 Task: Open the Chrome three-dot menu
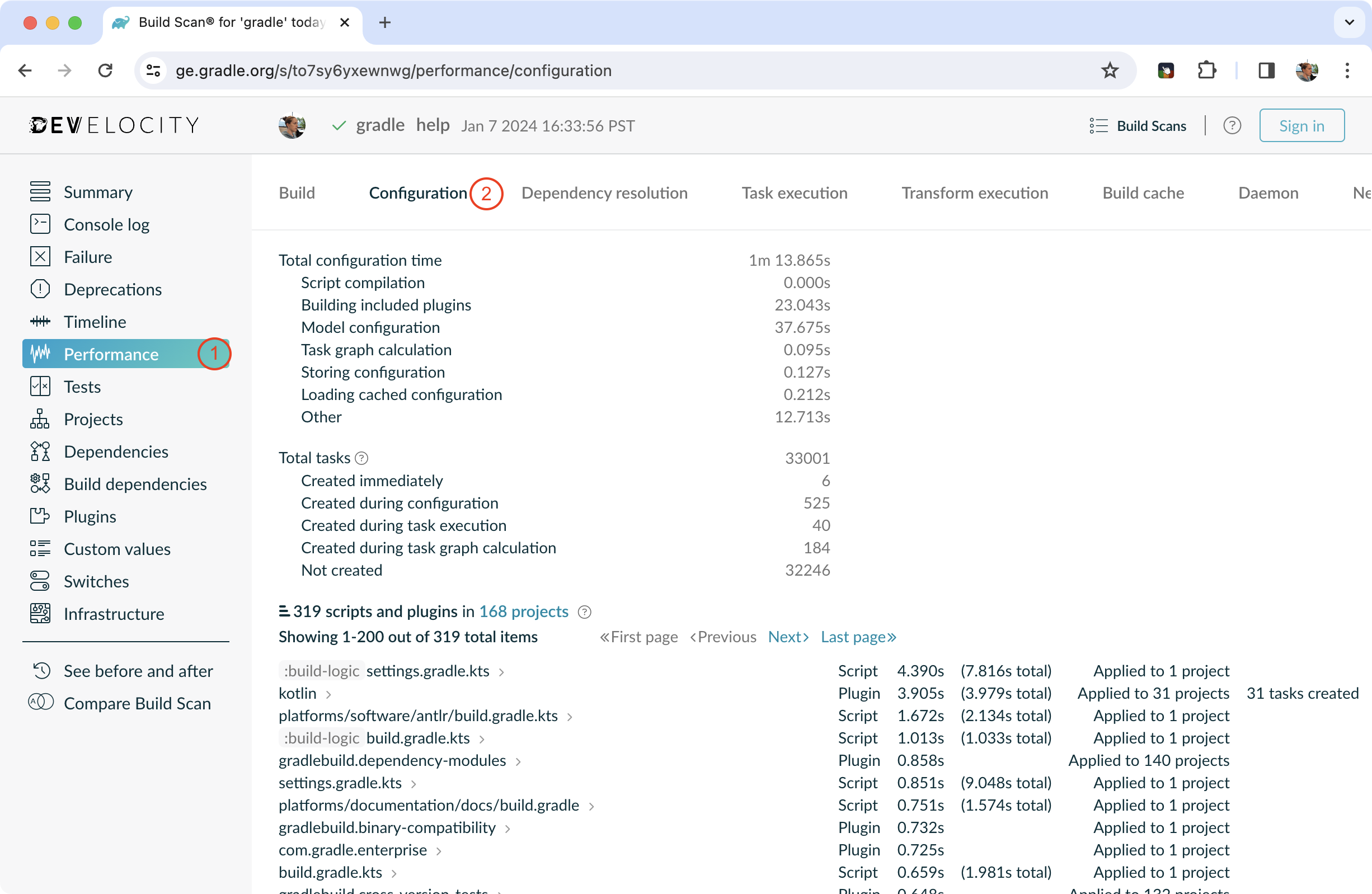click(x=1347, y=70)
